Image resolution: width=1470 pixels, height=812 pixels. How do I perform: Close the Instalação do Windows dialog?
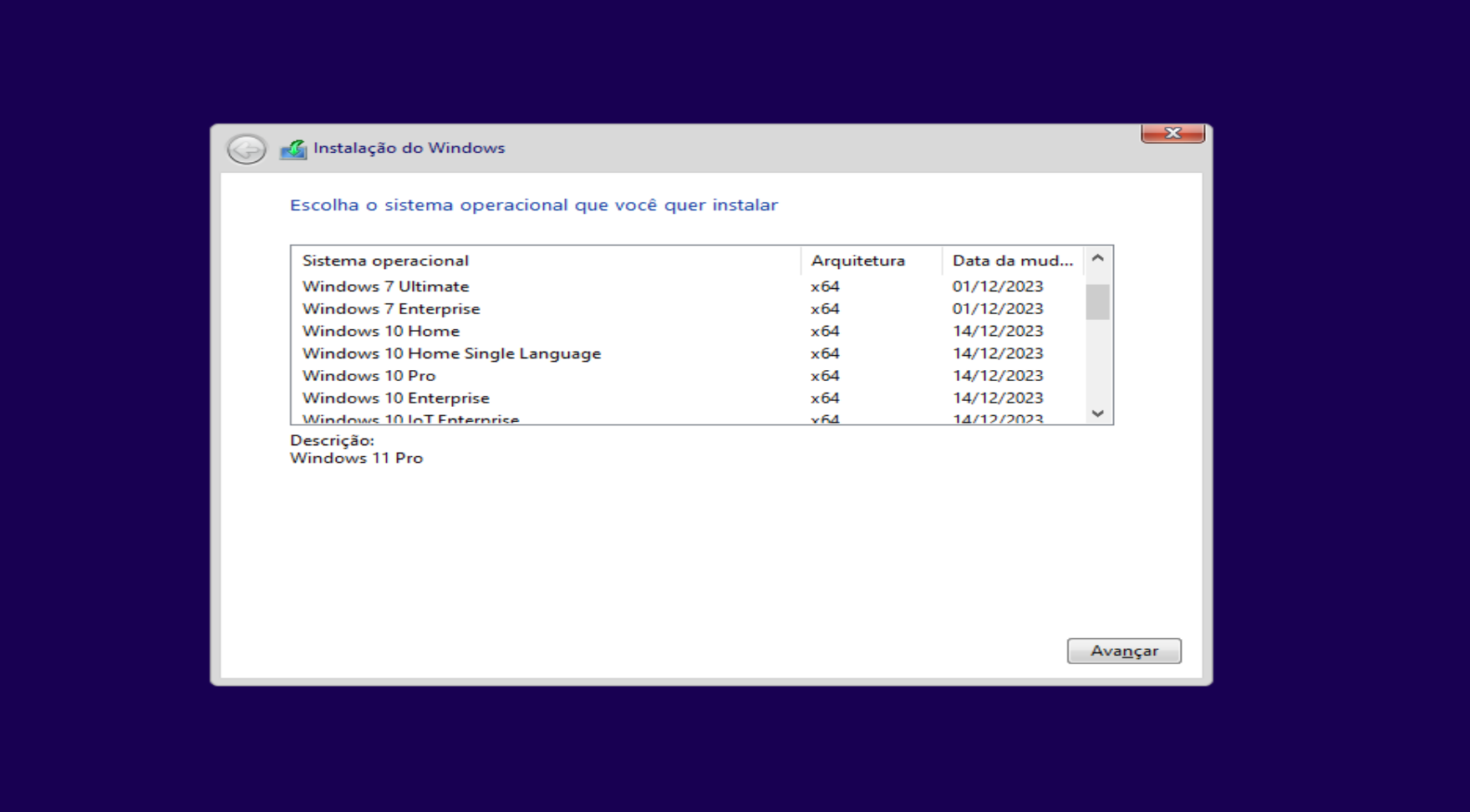(1174, 132)
